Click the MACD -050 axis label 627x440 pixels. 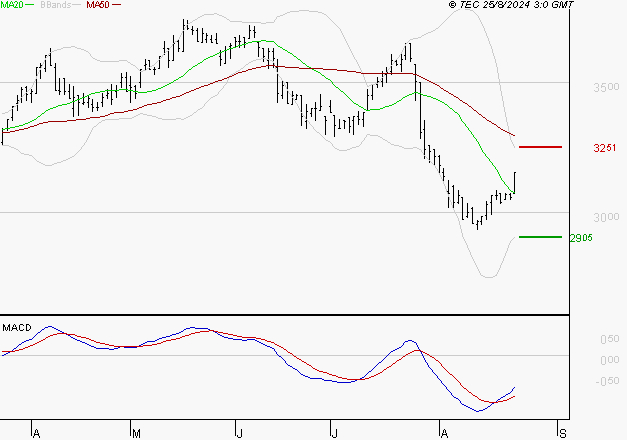pos(607,381)
